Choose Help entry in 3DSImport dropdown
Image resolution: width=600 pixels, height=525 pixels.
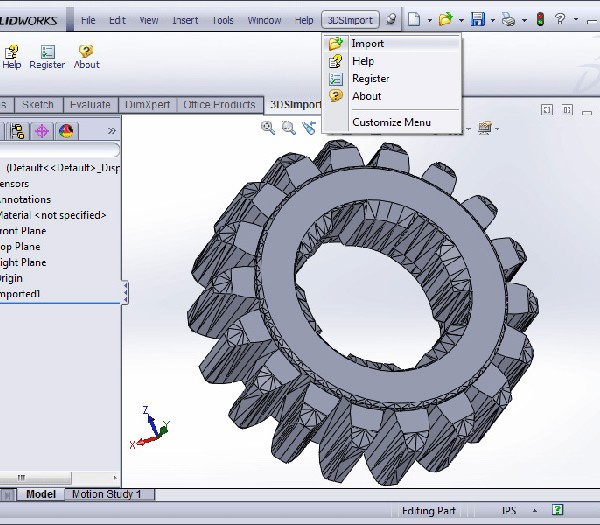[392, 61]
